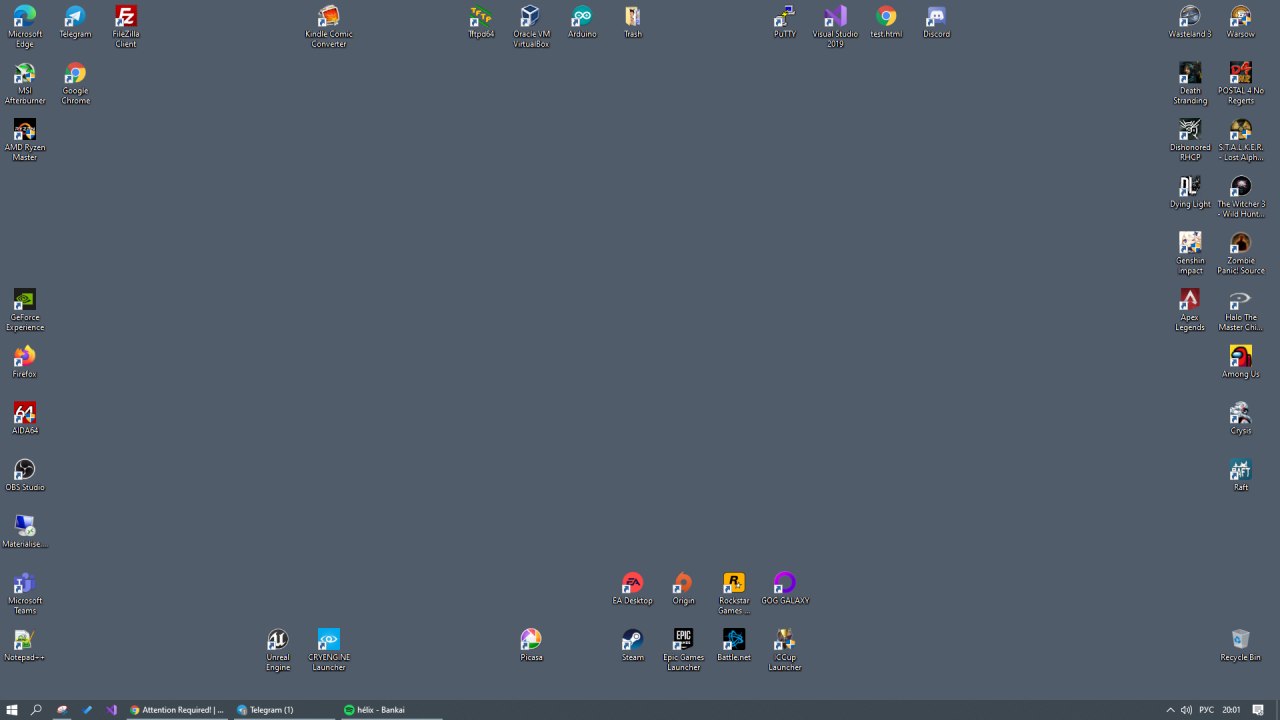
Task: Select the Picasa desktop icon
Action: [531, 645]
